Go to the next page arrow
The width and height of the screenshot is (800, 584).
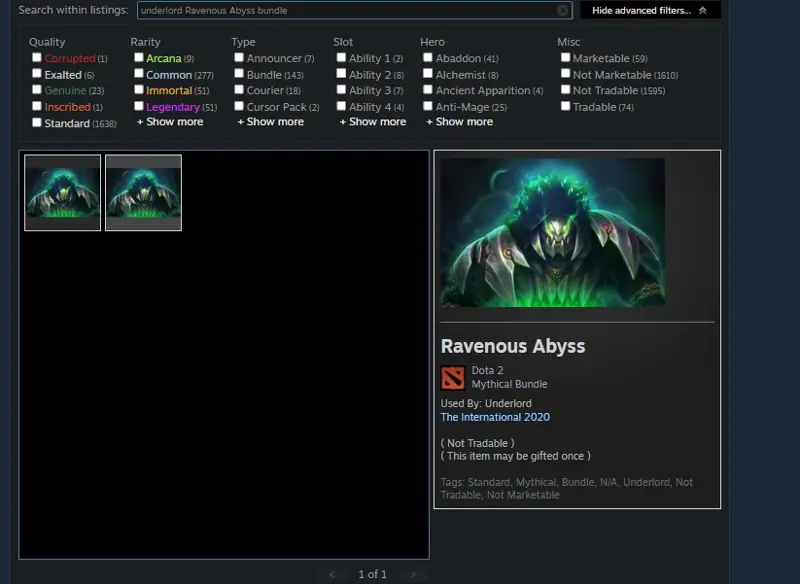tap(413, 574)
